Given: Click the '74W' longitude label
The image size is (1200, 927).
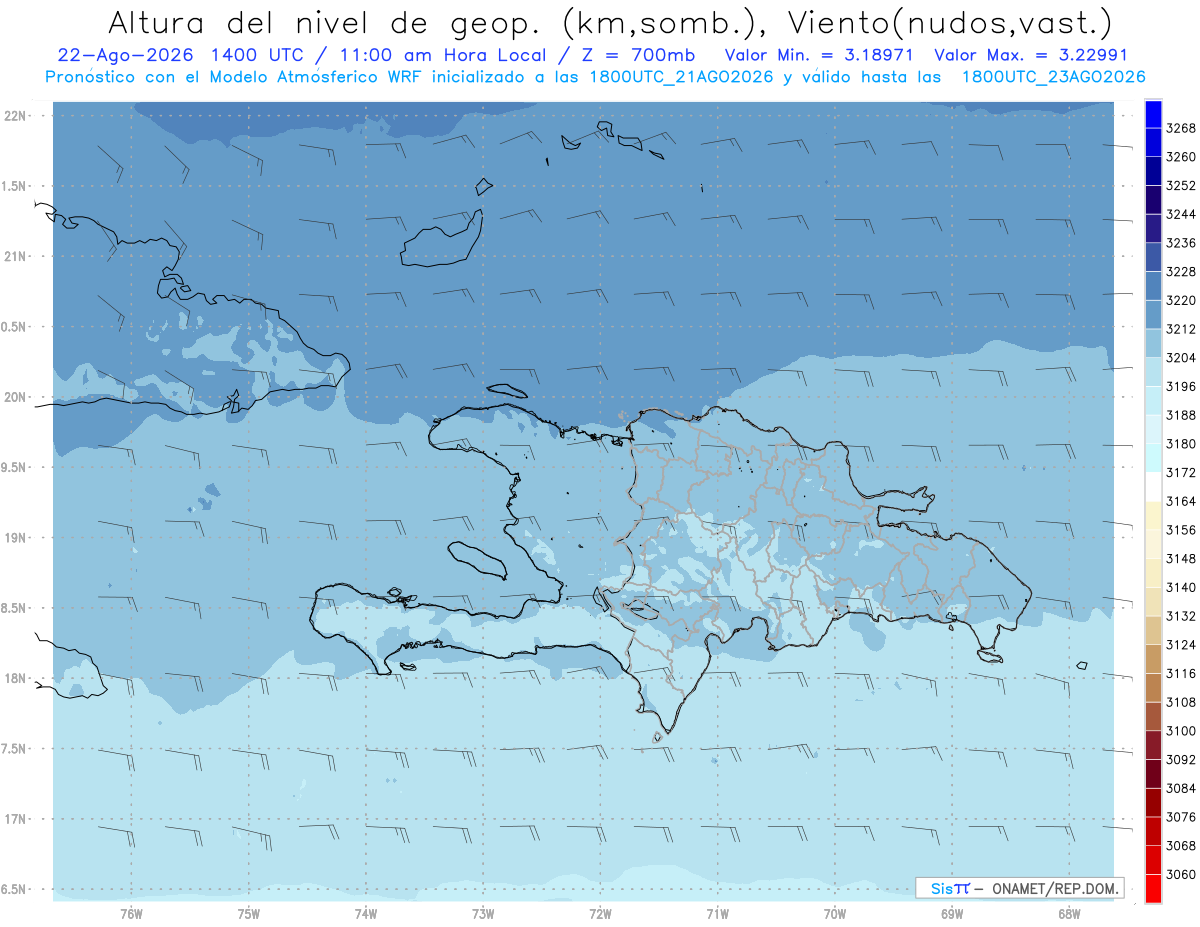Looking at the screenshot, I should (366, 914).
